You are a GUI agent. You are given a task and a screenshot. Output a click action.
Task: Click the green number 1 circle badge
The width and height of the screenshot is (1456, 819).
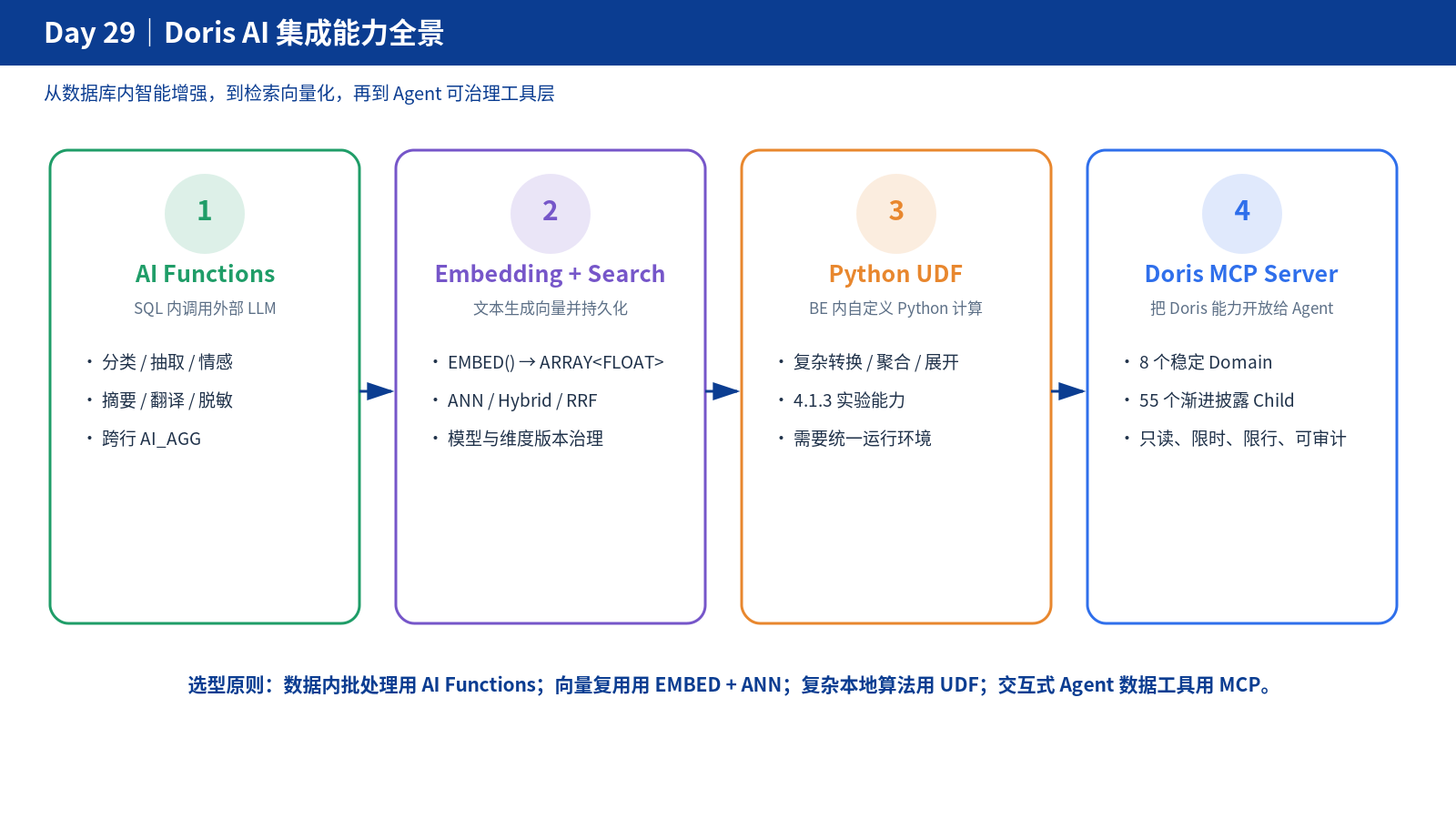coord(205,213)
